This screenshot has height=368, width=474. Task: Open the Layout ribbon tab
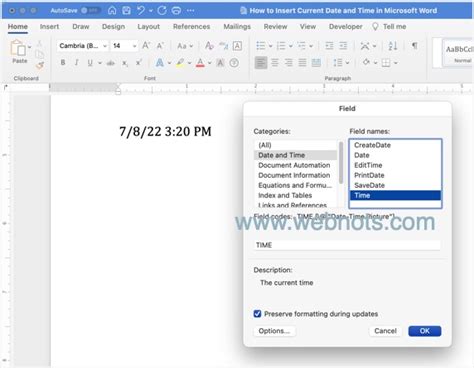click(149, 27)
